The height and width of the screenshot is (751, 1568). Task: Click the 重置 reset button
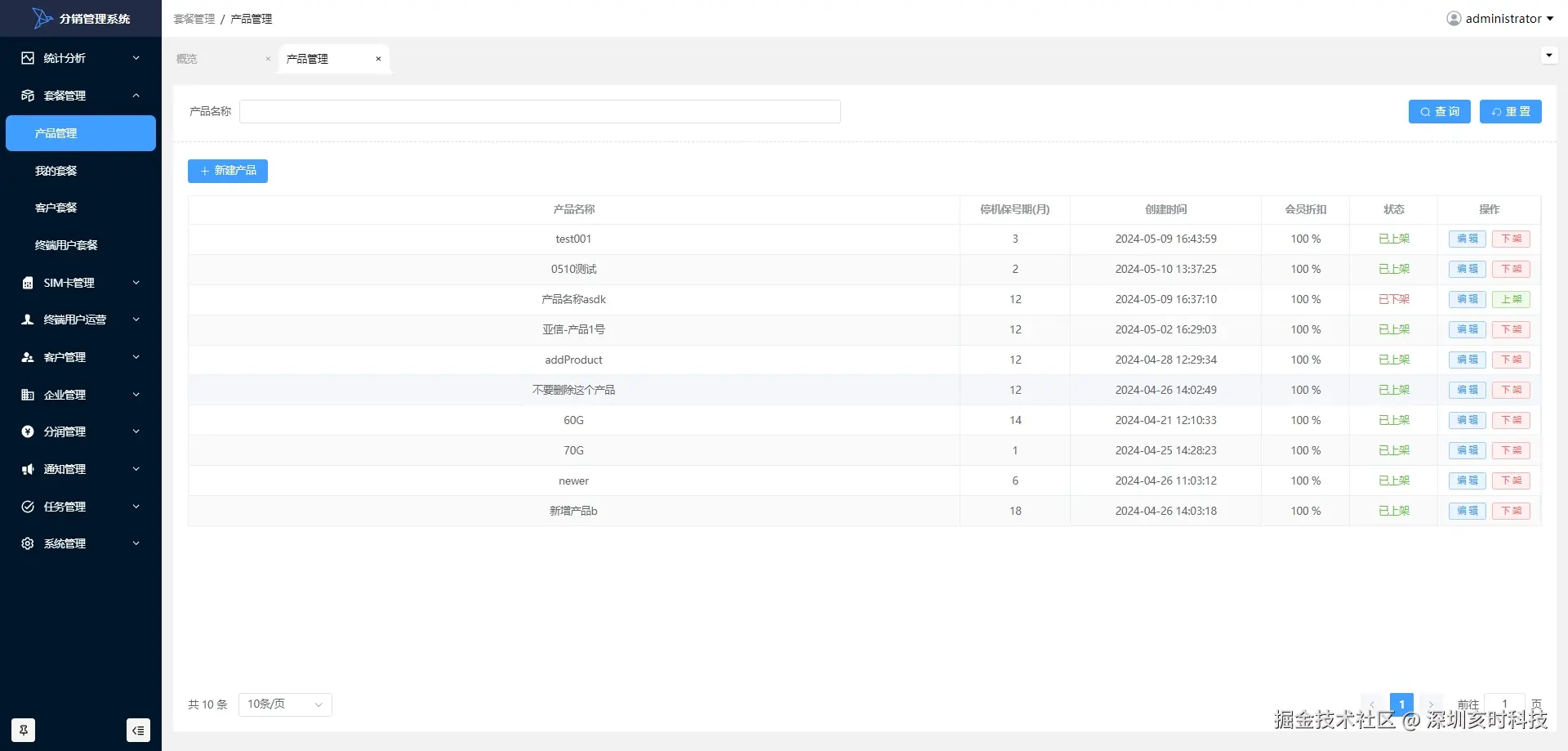(x=1511, y=112)
